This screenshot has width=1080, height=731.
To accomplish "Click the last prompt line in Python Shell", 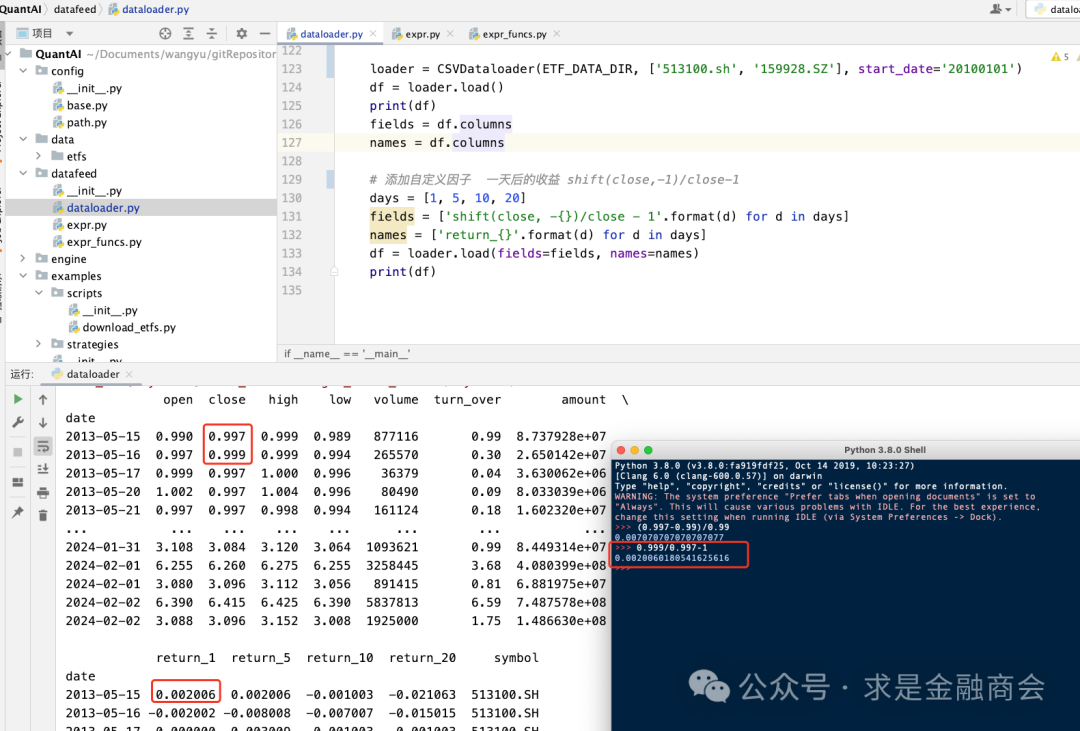I will tap(623, 568).
